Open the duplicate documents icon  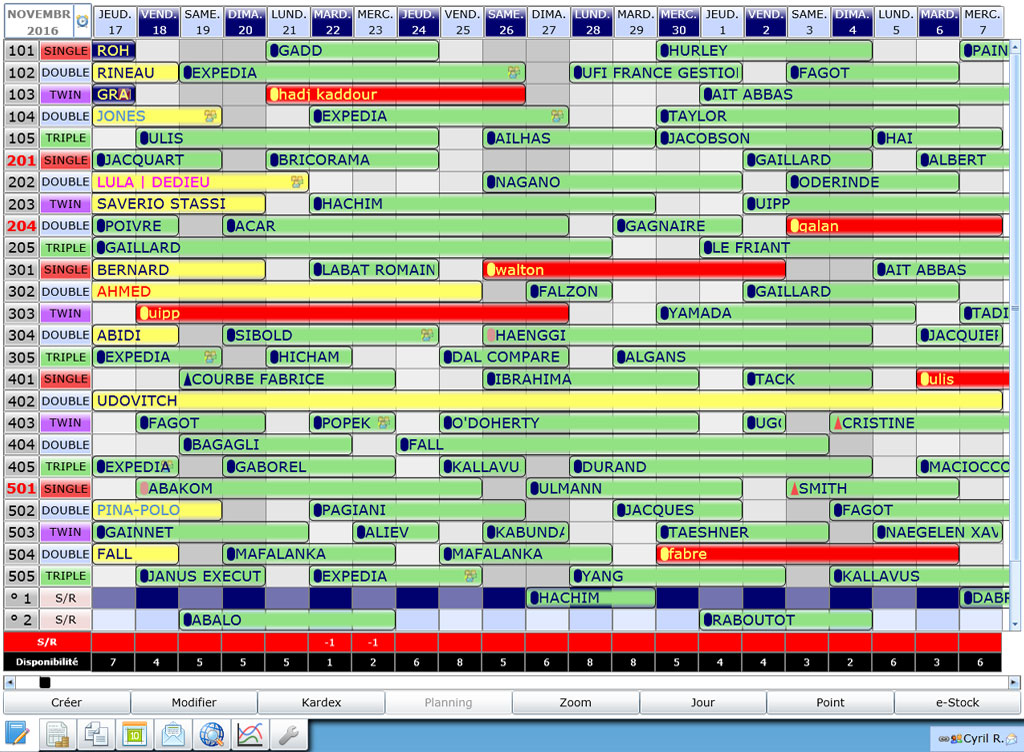pos(96,734)
